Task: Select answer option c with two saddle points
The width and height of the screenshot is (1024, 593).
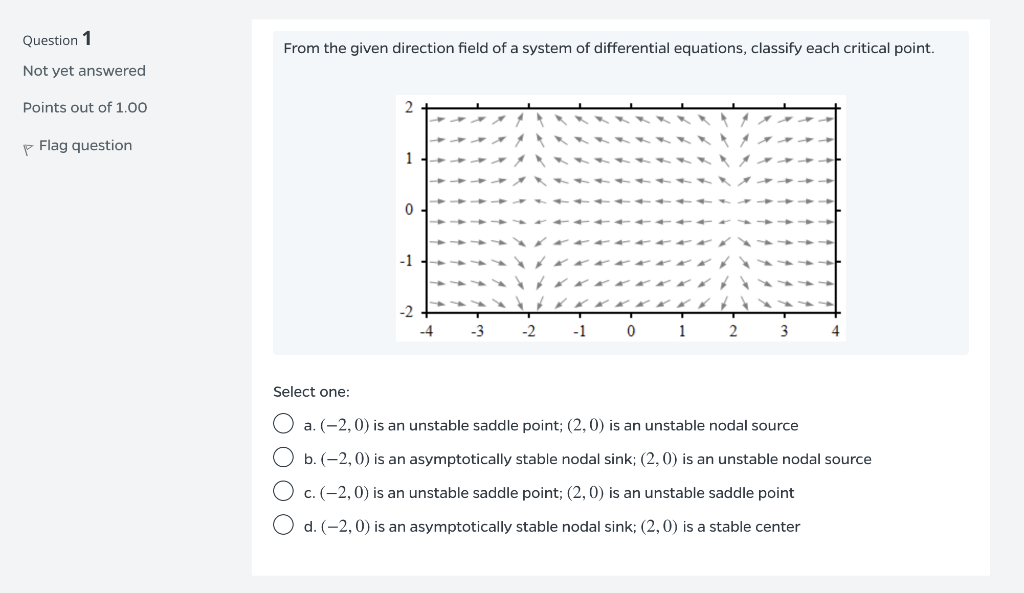Action: (x=284, y=490)
